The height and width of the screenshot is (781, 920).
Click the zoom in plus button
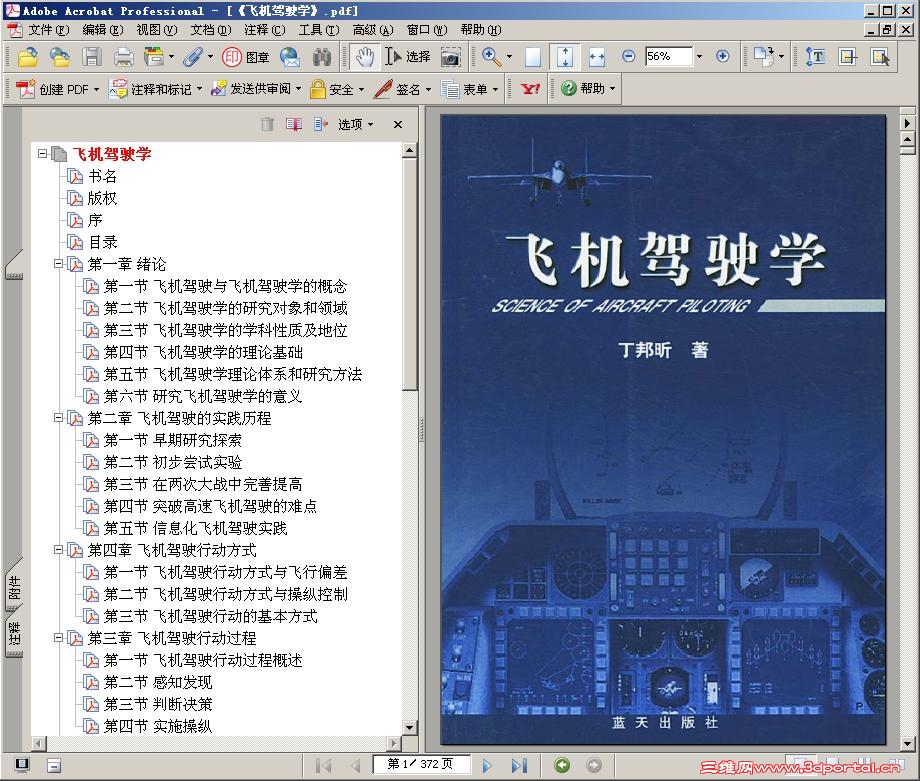point(723,56)
